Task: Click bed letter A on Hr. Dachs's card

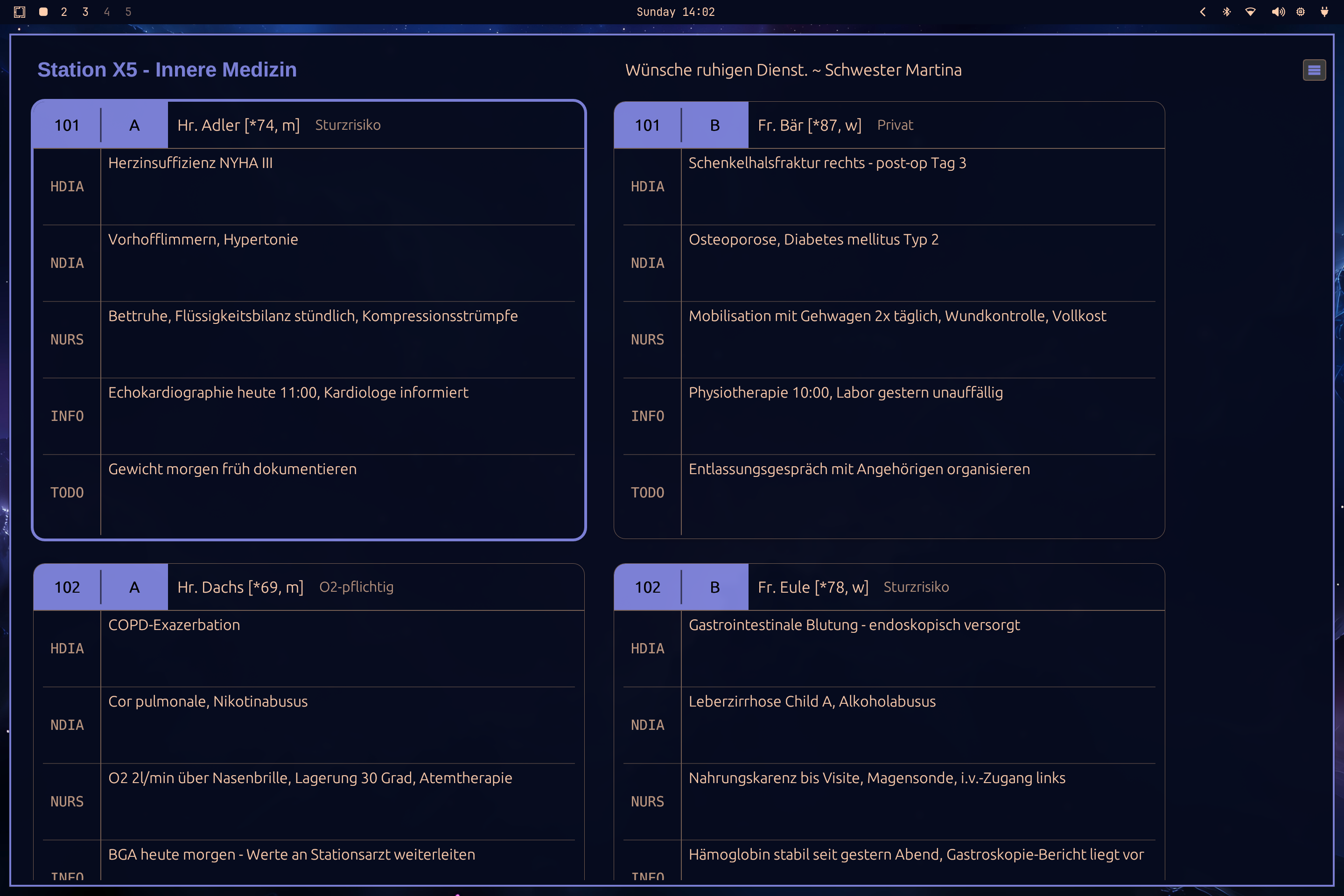Action: [x=134, y=587]
